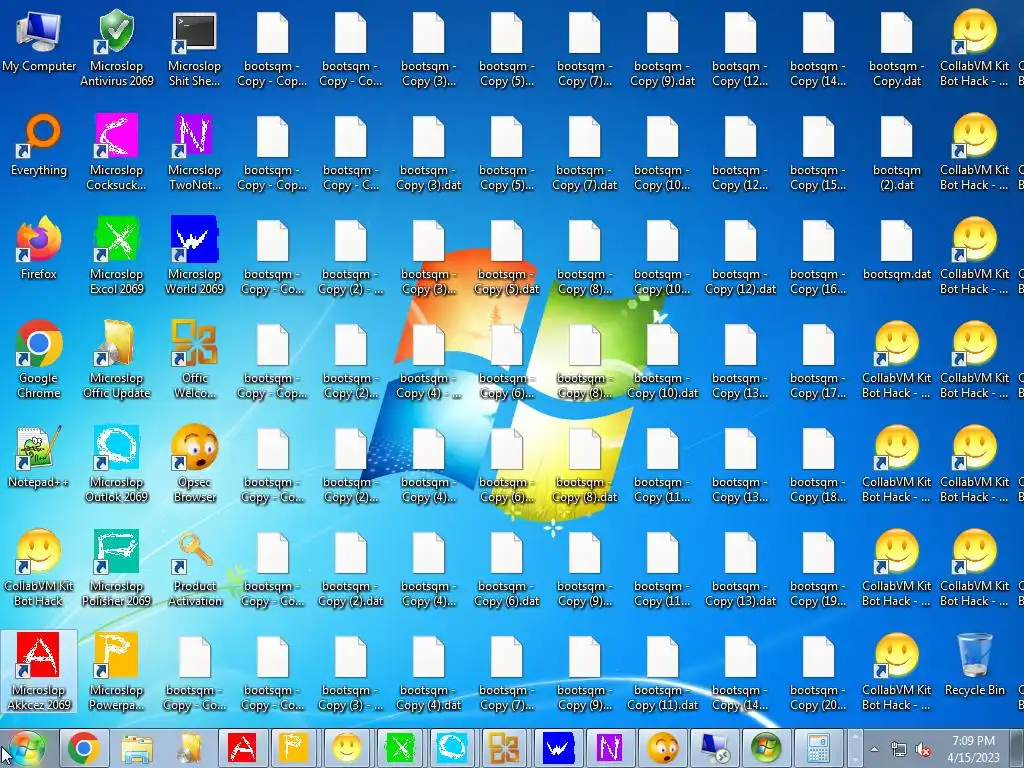The image size is (1024, 768).
Task: Select the Microslop TwoNot... desktop shortcut
Action: 194,152
